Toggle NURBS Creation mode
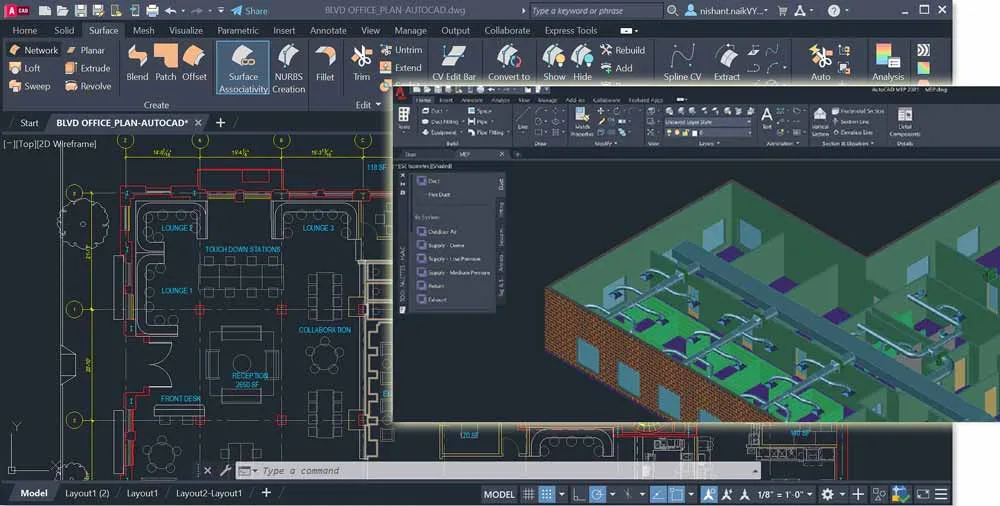 [x=288, y=69]
